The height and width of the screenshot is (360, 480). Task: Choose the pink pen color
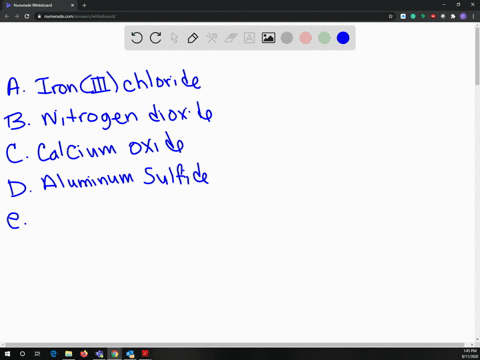point(306,38)
